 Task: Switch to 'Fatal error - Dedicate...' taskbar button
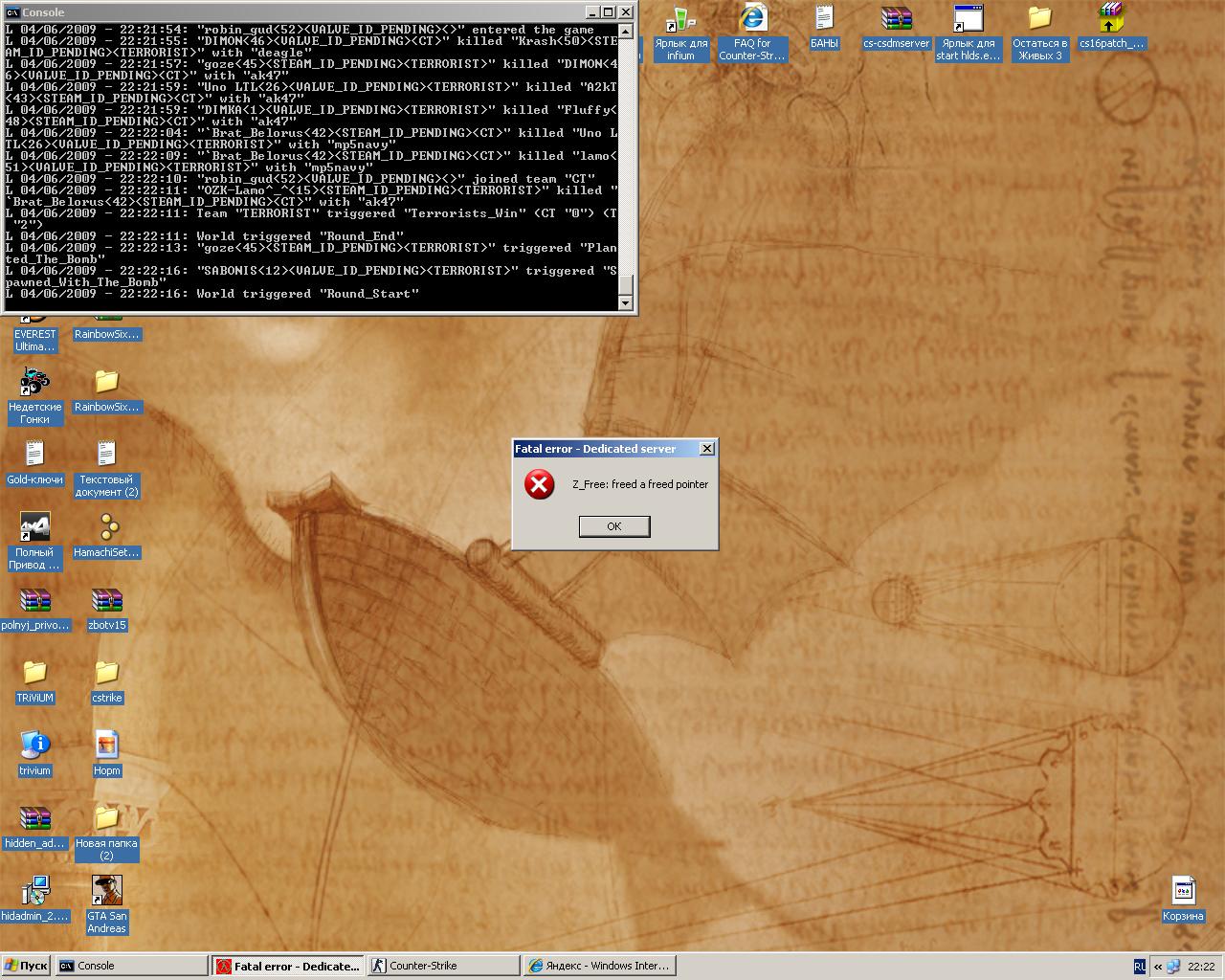287,966
